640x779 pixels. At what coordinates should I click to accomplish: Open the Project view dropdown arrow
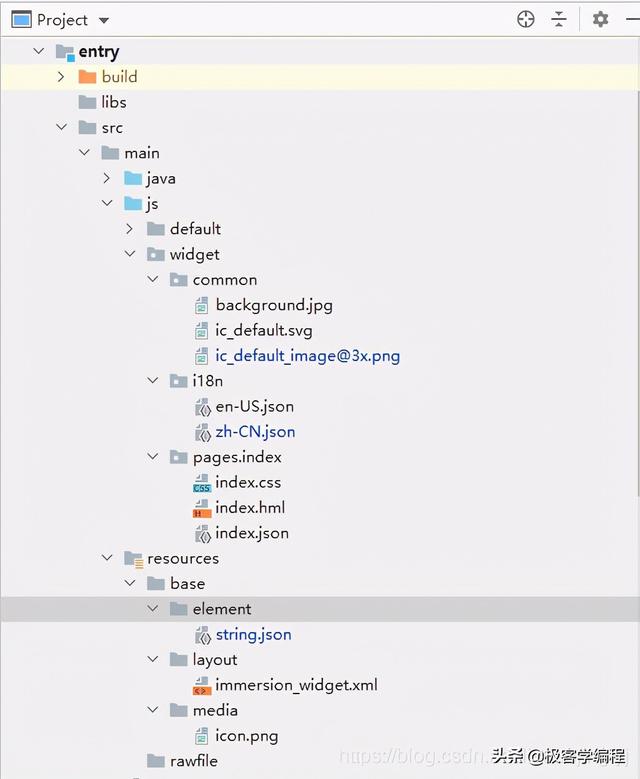coord(103,20)
